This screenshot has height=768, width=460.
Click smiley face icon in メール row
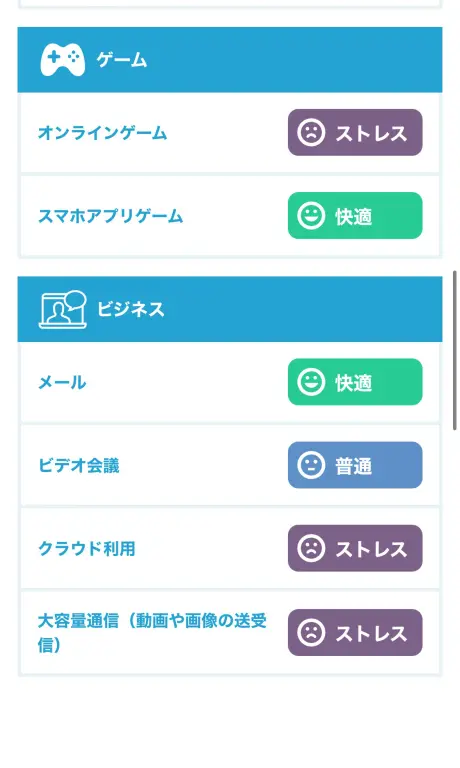(x=311, y=382)
